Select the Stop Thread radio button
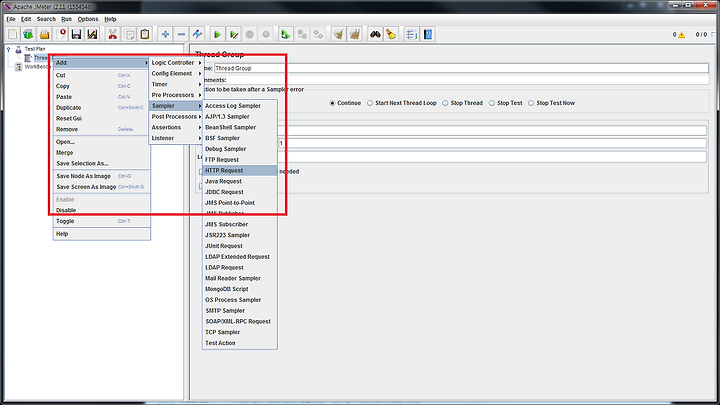Image resolution: width=720 pixels, height=405 pixels. 445,103
